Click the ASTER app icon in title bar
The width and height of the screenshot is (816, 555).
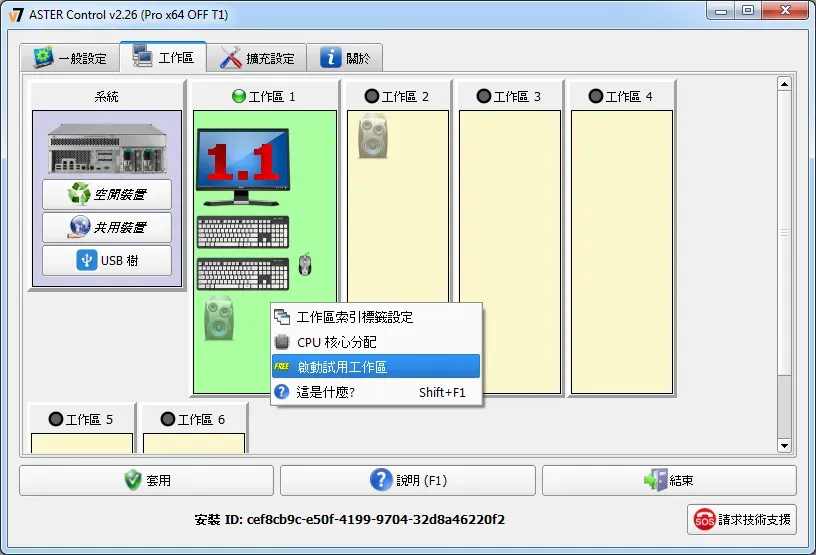pyautogui.click(x=15, y=13)
